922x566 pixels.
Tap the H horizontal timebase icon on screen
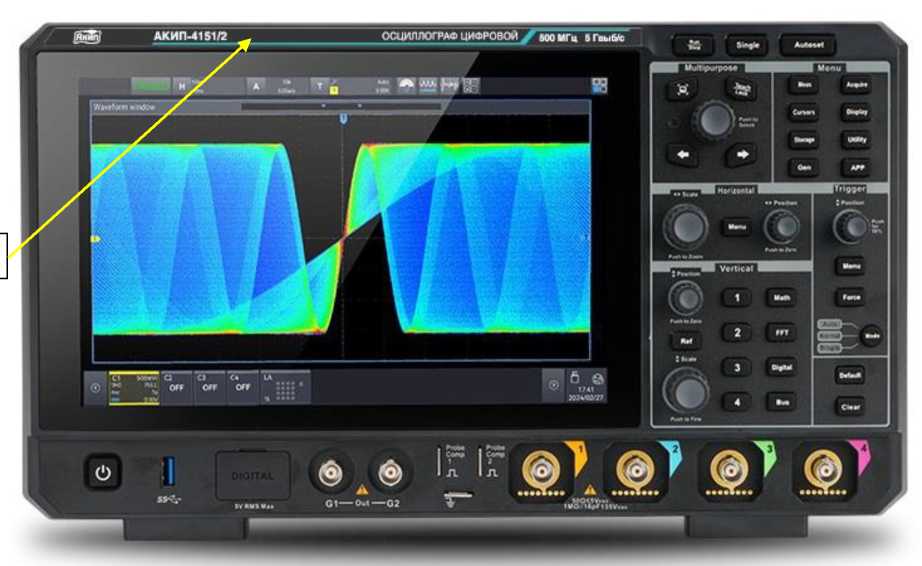(182, 87)
